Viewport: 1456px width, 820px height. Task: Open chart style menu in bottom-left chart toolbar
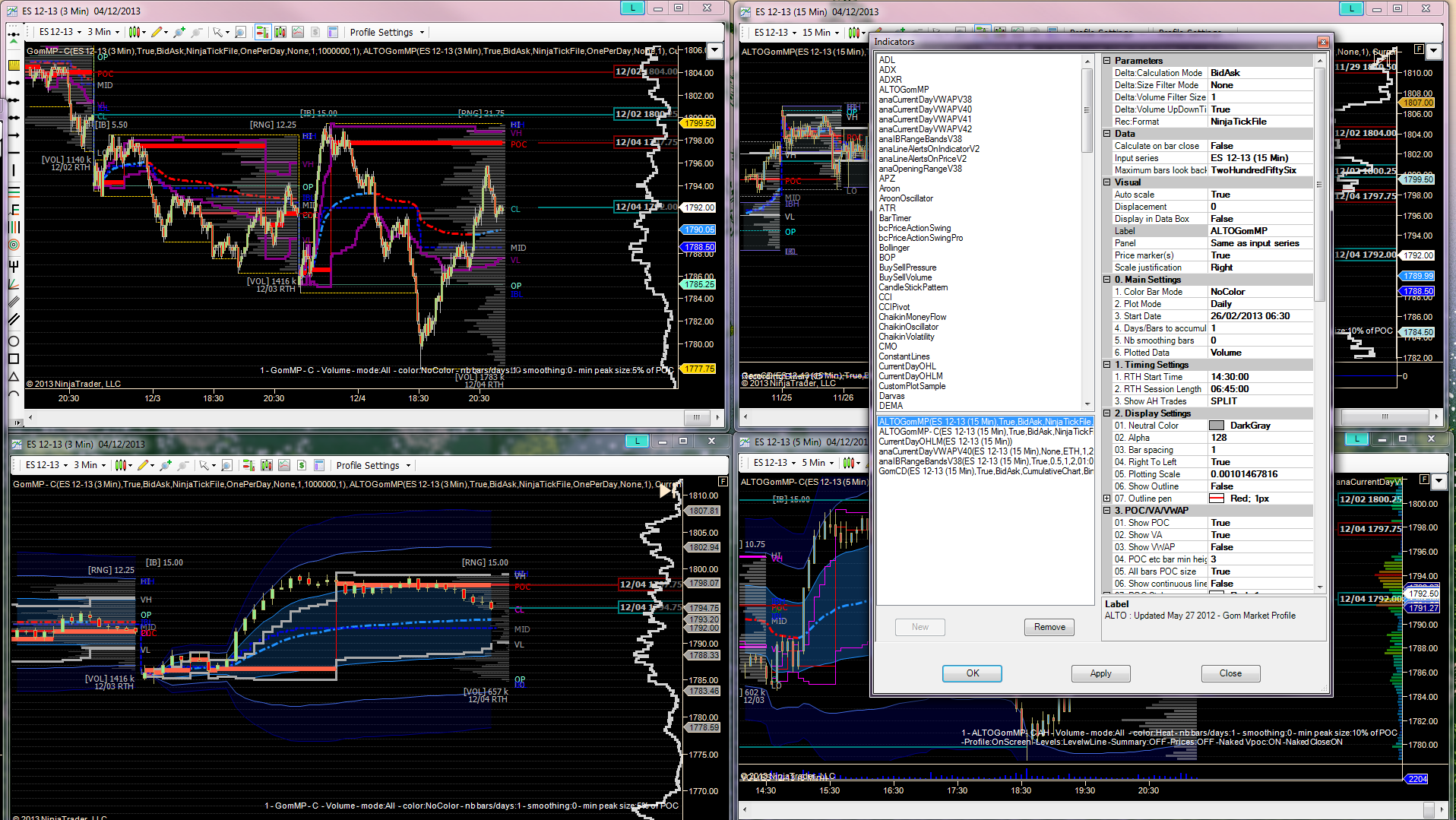click(122, 465)
